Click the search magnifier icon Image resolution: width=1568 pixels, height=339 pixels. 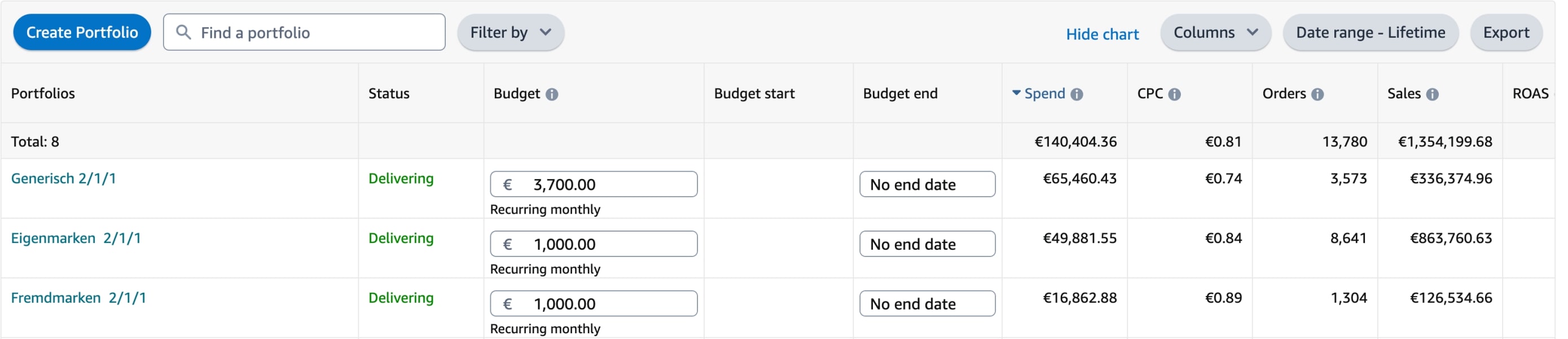tap(183, 32)
